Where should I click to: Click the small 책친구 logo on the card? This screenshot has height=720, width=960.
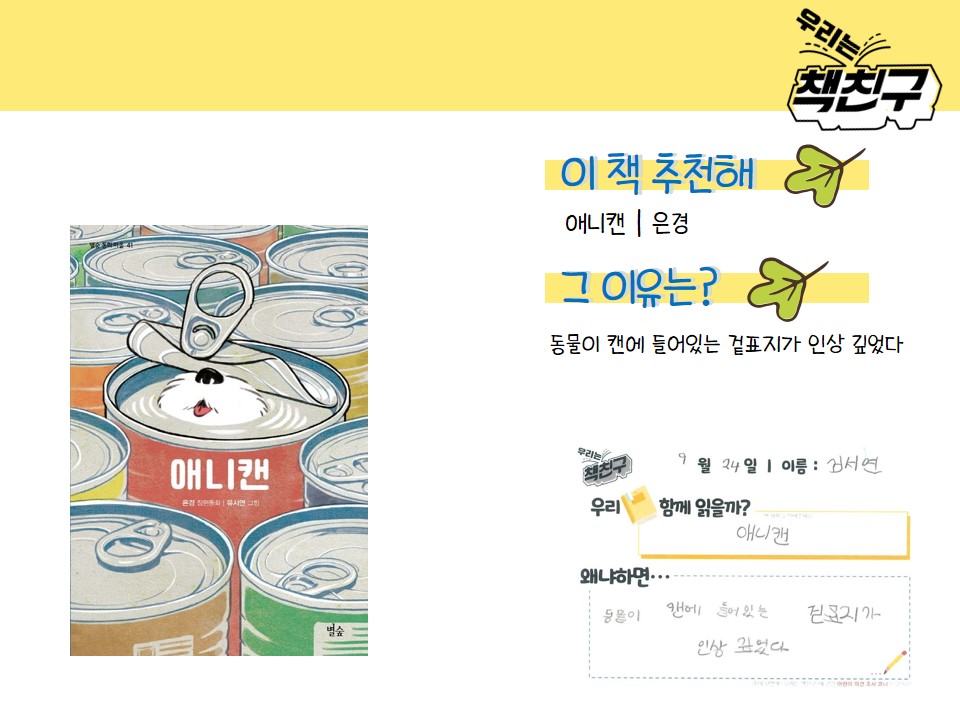605,467
